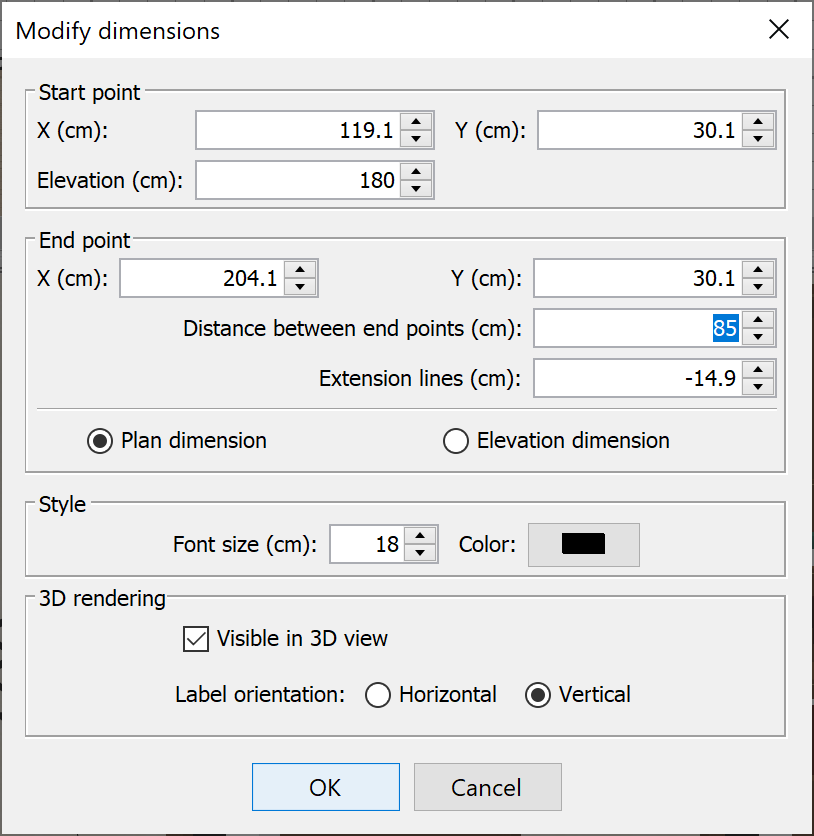The width and height of the screenshot is (814, 836).
Task: Set label orientation to Horizontal
Action: coord(378,695)
